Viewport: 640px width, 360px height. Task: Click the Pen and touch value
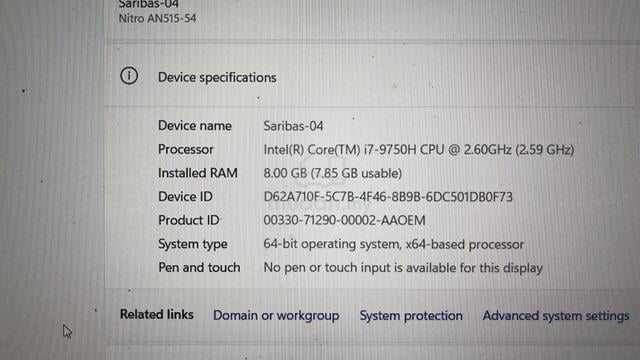point(403,268)
